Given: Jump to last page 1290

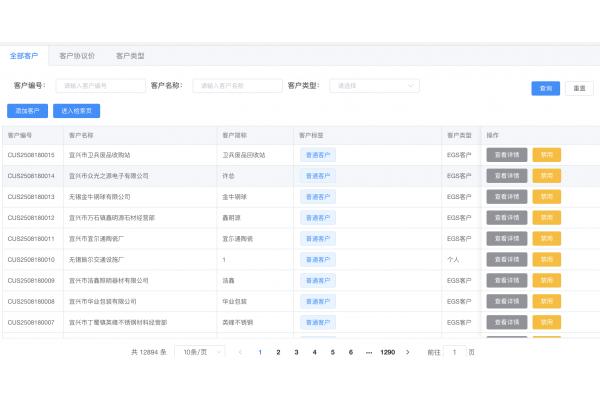Looking at the screenshot, I should tap(387, 352).
